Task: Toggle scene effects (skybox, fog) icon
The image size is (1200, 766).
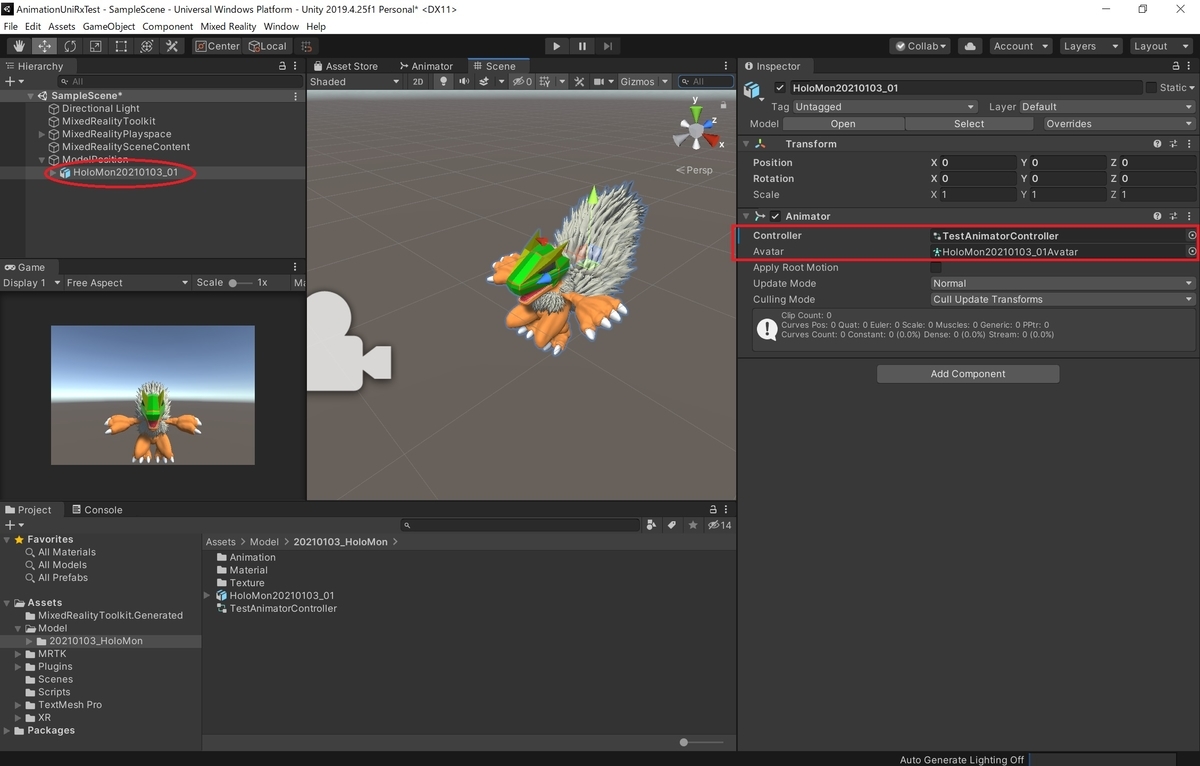Action: click(484, 82)
